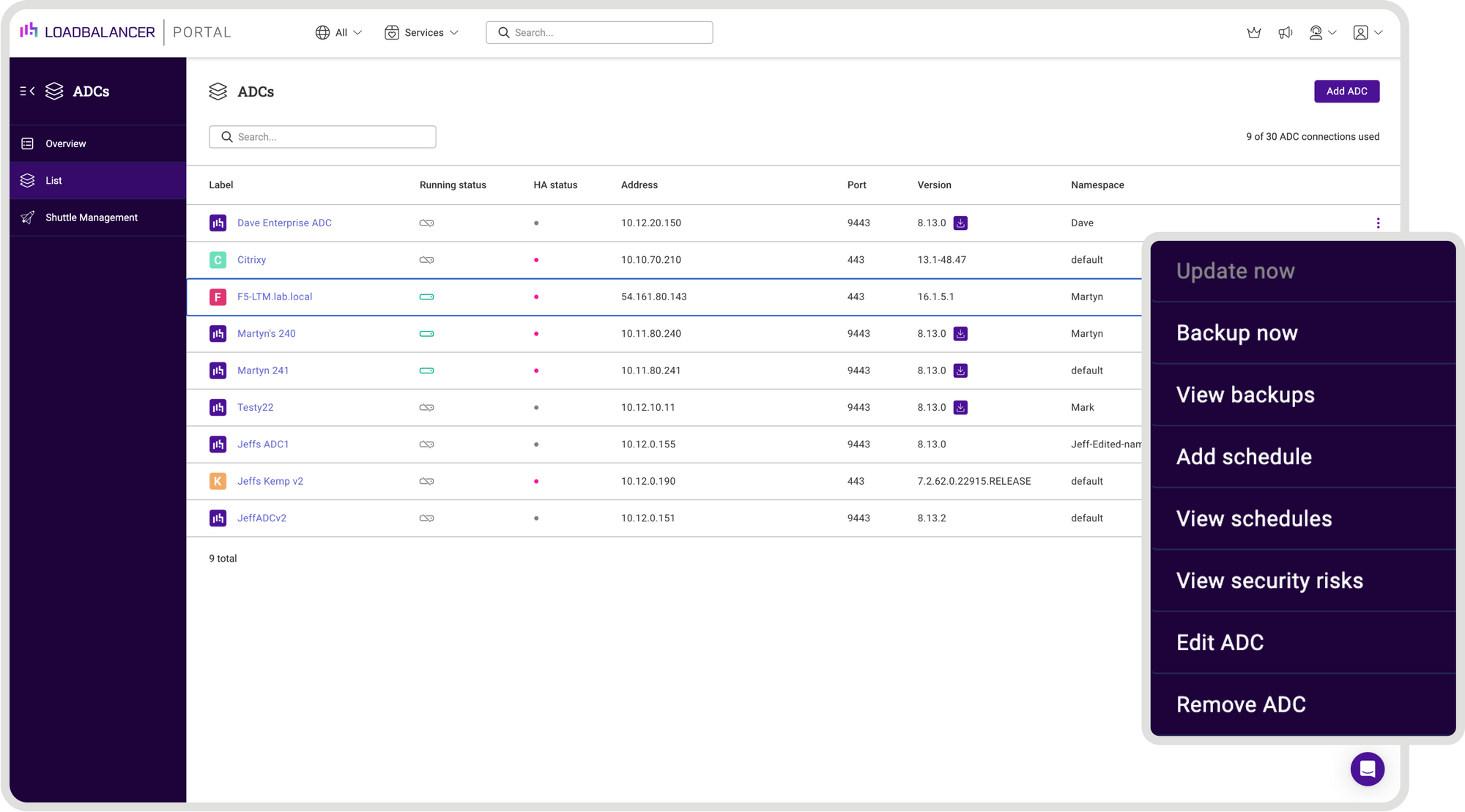Open the chat support bubble
The width and height of the screenshot is (1465, 812).
(x=1367, y=769)
